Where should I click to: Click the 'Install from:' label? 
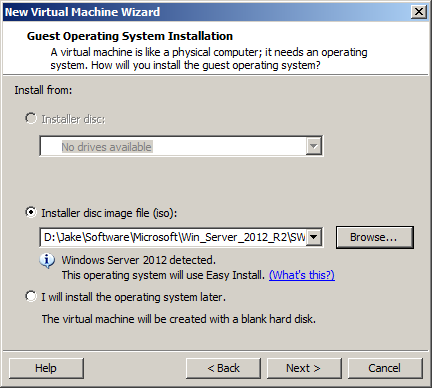43,90
